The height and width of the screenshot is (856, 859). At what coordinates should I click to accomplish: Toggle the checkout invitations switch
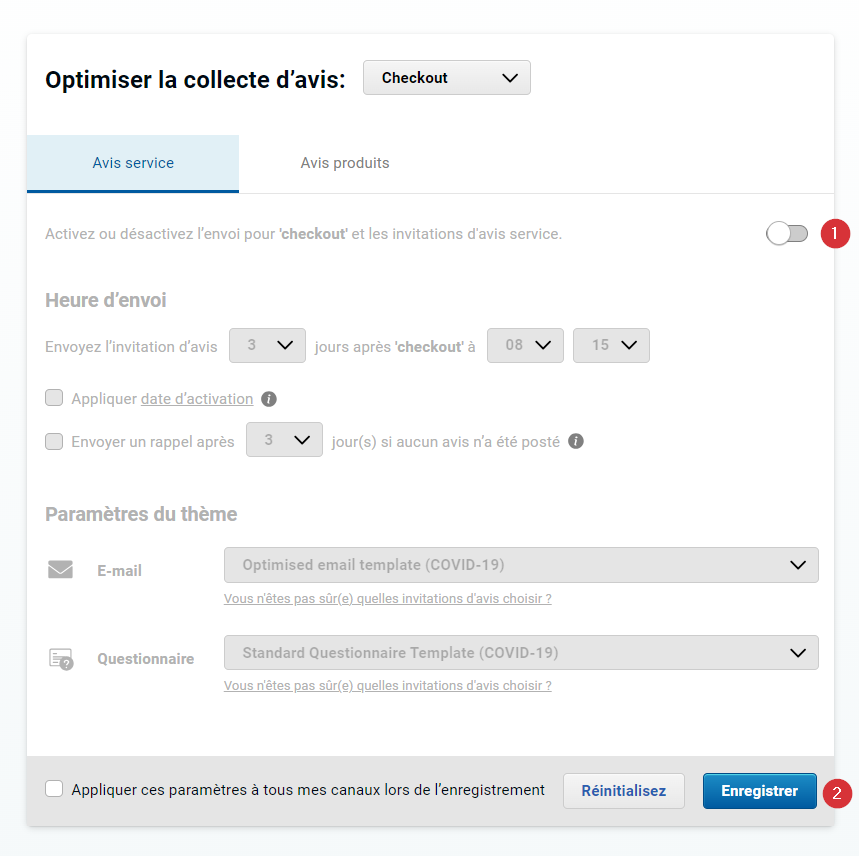click(x=787, y=234)
